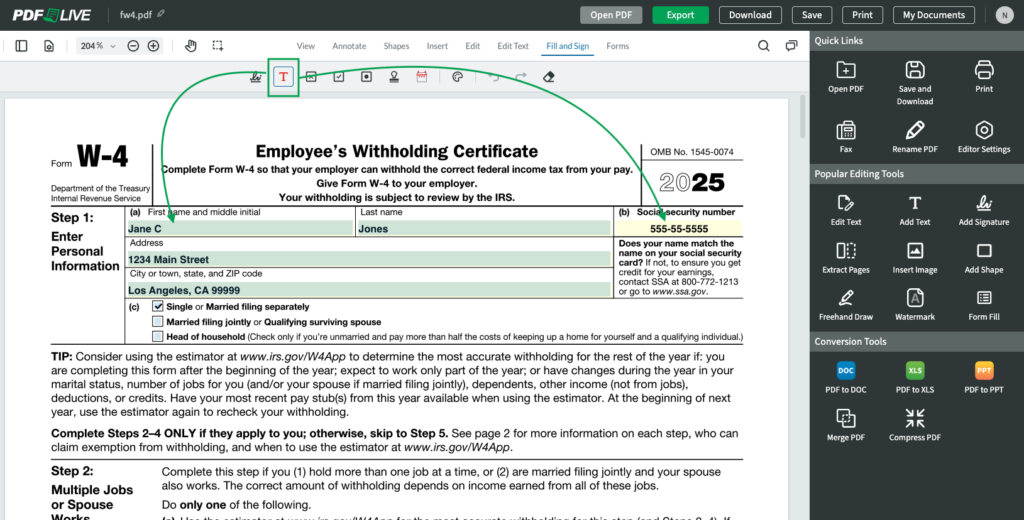This screenshot has width=1024, height=520.
Task: Switch to the Edit tab
Action: (x=473, y=46)
